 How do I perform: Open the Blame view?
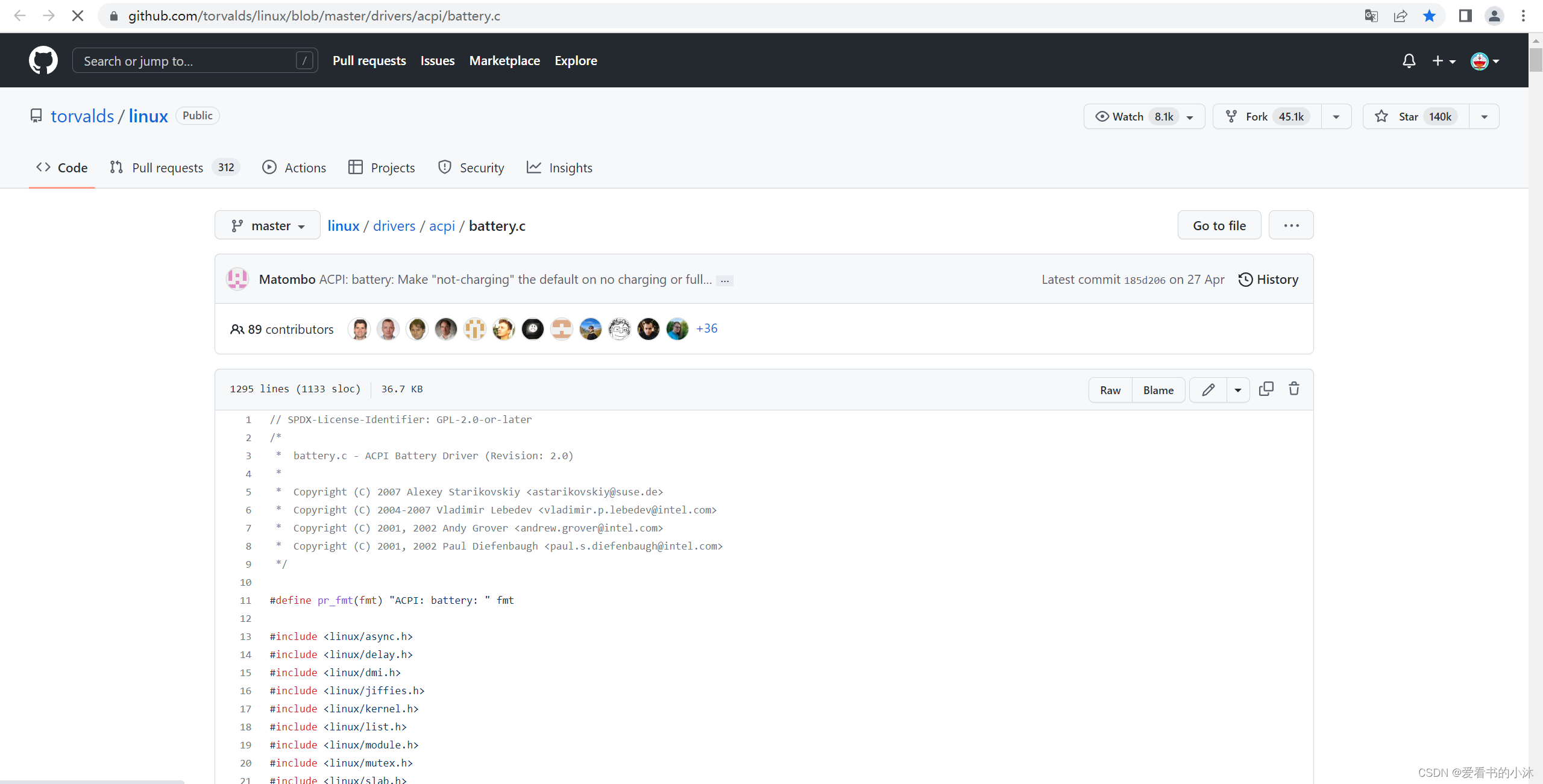[1158, 390]
